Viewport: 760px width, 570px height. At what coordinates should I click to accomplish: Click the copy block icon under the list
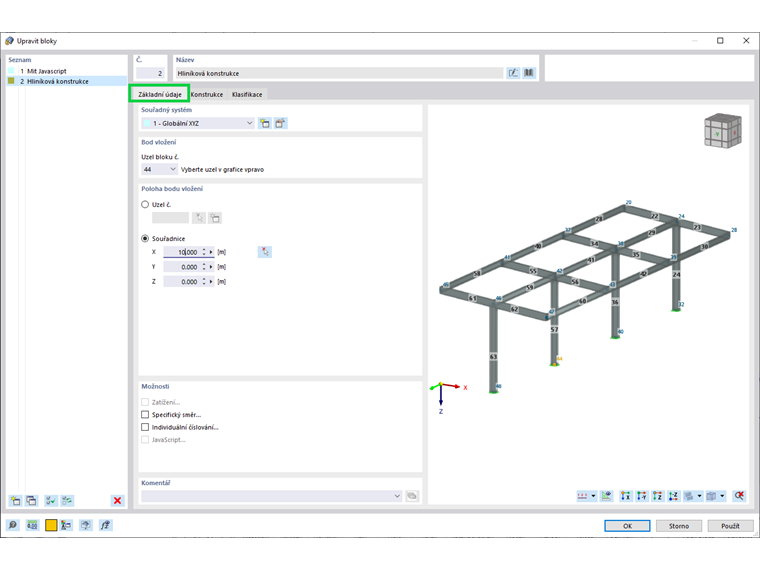point(32,501)
